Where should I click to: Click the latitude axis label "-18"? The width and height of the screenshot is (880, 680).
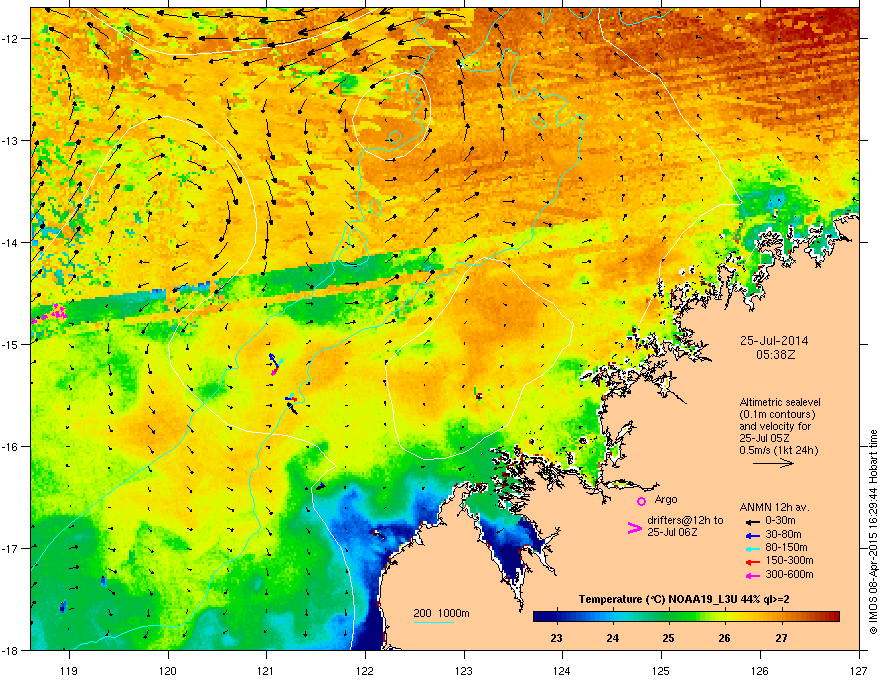[10, 650]
